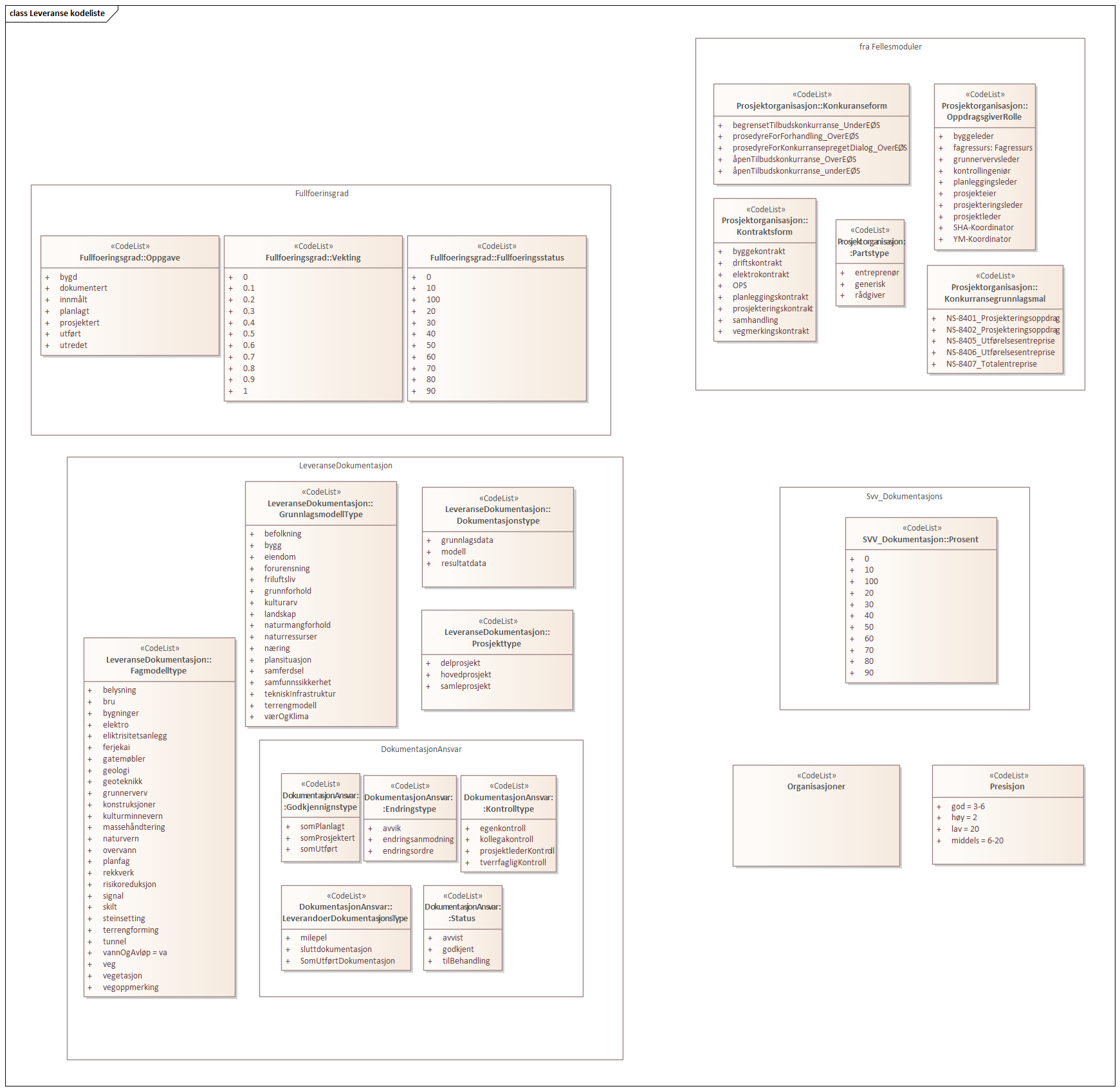Viewport: 1120px width, 1091px height.
Task: Select the empty Organisasjoner codelist box
Action: pos(816,816)
